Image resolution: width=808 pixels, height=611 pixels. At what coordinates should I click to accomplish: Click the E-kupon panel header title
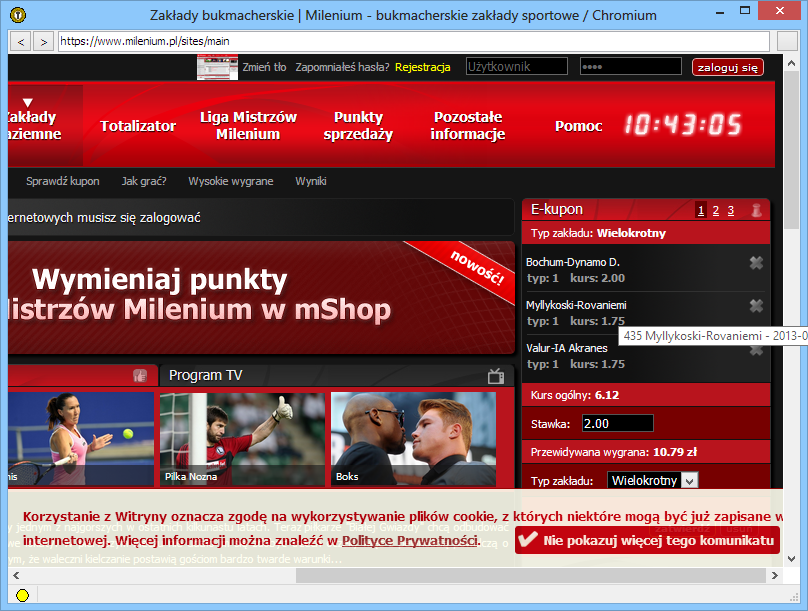pyautogui.click(x=557, y=209)
